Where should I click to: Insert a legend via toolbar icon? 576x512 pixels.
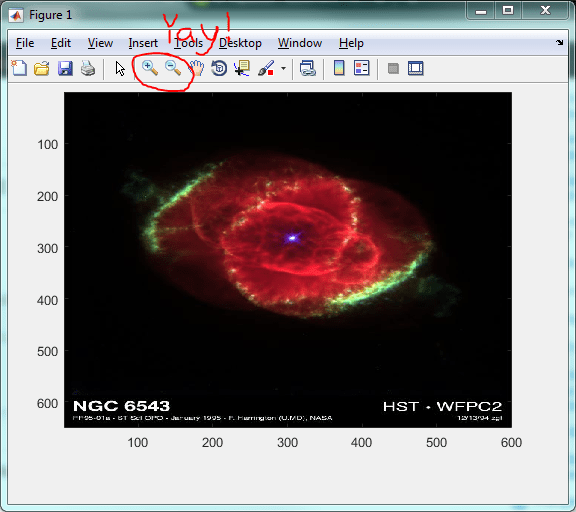[361, 68]
